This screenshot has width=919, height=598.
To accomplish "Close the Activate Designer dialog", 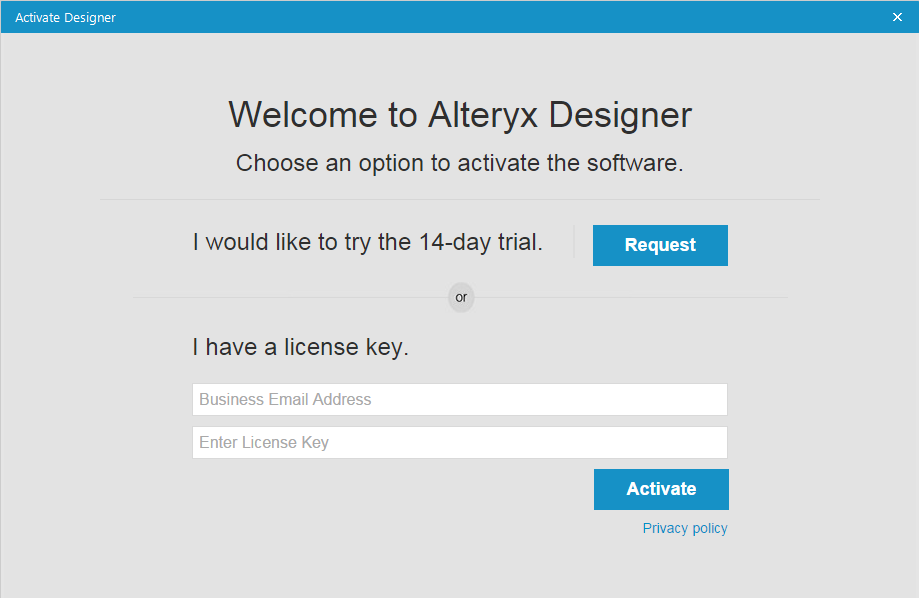I will [x=897, y=17].
